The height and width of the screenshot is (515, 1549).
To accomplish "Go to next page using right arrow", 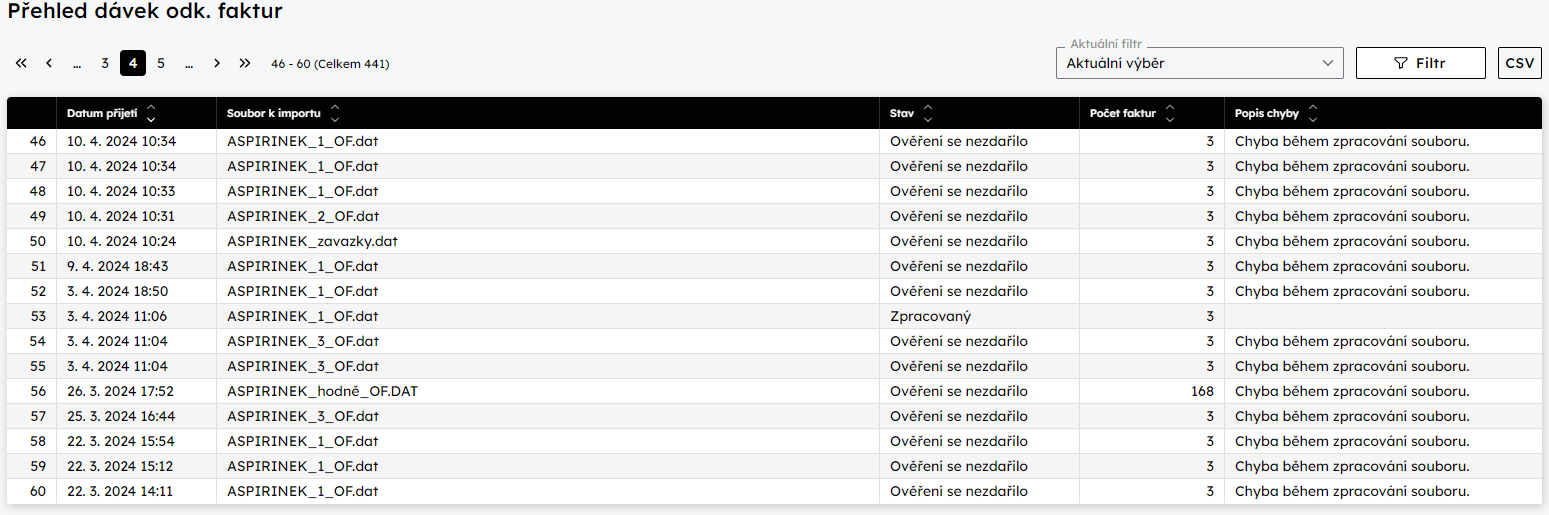I will click(x=217, y=63).
